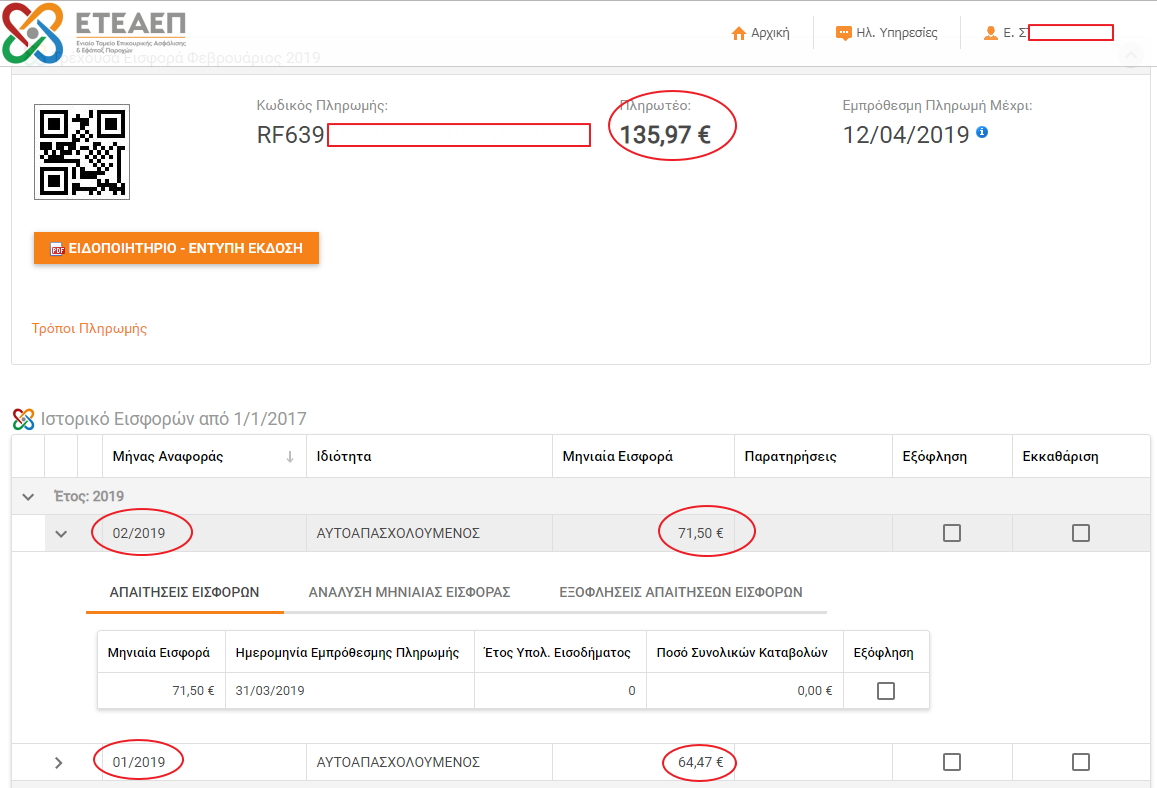Select ΑΠΑΙΤΗΣΕΙΣ ΕΙΣΦΟΡΩΝ tab

coord(184,592)
